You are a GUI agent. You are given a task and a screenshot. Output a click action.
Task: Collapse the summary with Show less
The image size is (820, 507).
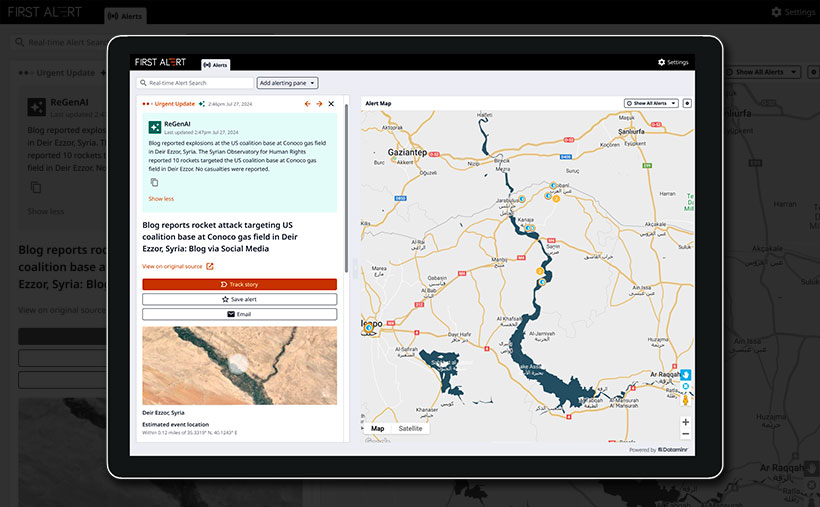[x=161, y=199]
